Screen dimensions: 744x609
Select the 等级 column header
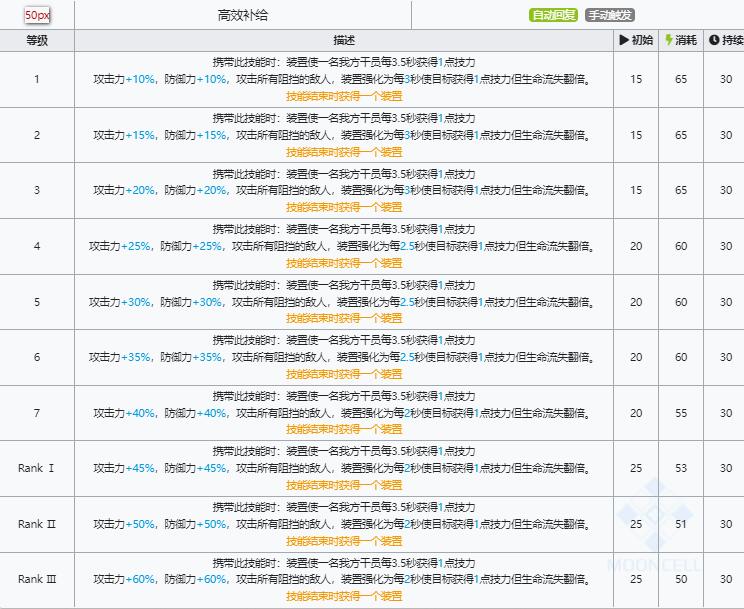pyautogui.click(x=37, y=40)
